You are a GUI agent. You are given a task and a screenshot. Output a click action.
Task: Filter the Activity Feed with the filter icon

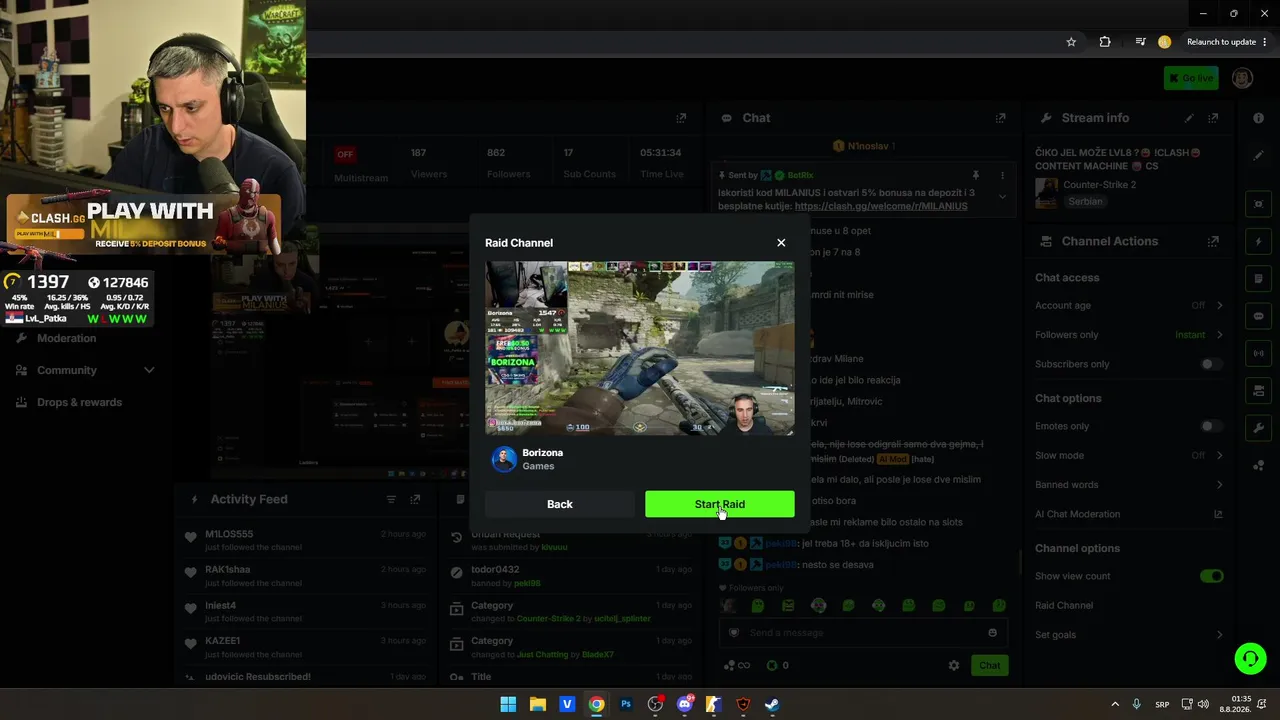click(x=391, y=499)
